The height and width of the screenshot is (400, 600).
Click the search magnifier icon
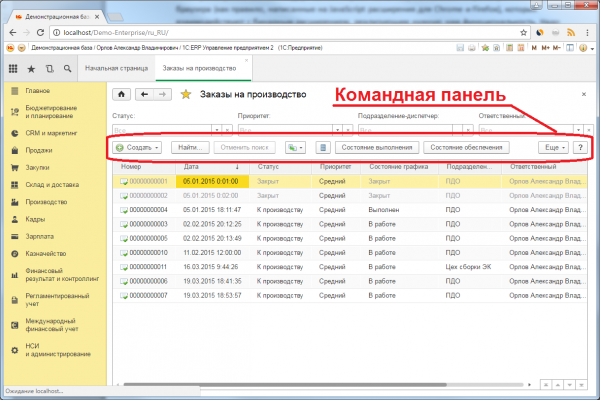coord(66,69)
